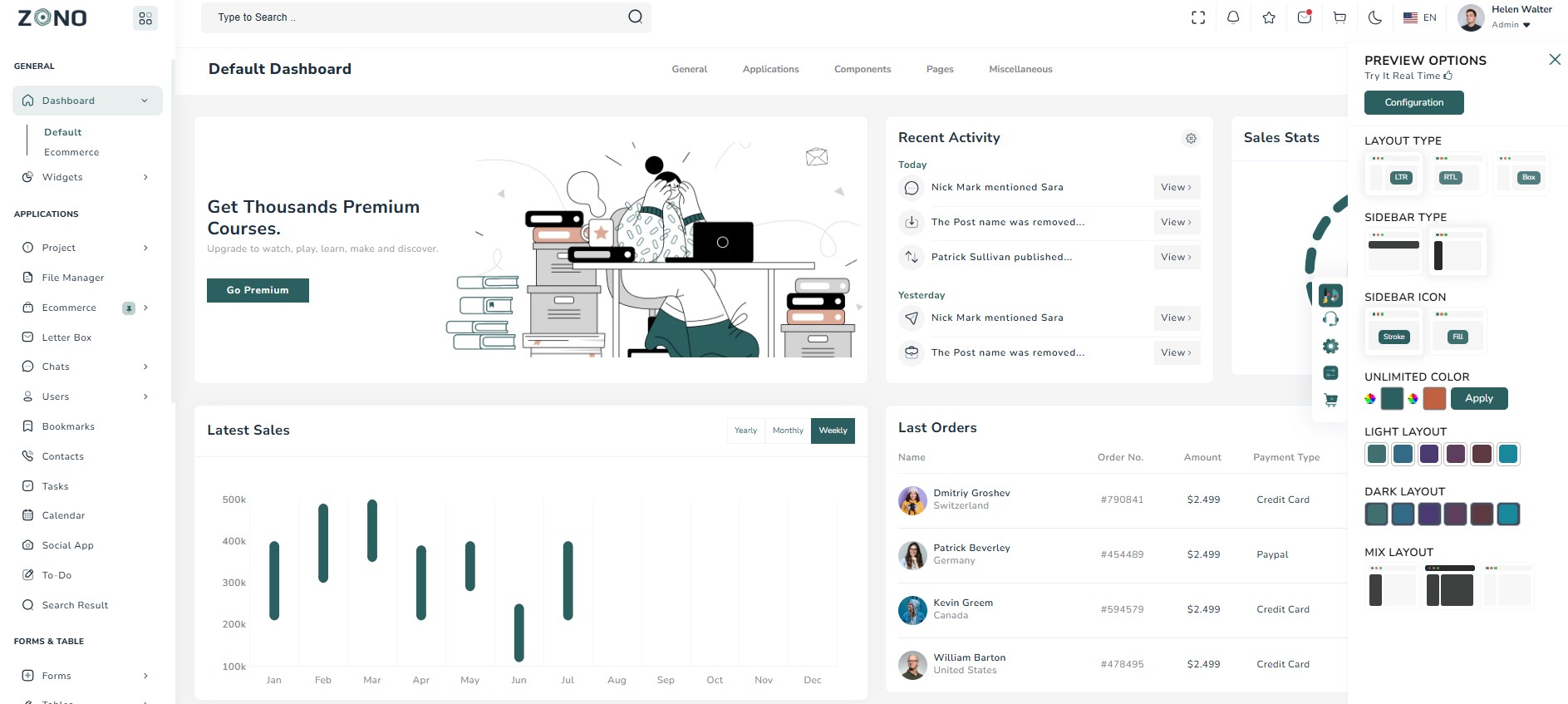
Task: Select the fully dark Mix Layout thumbnail
Action: click(1449, 586)
